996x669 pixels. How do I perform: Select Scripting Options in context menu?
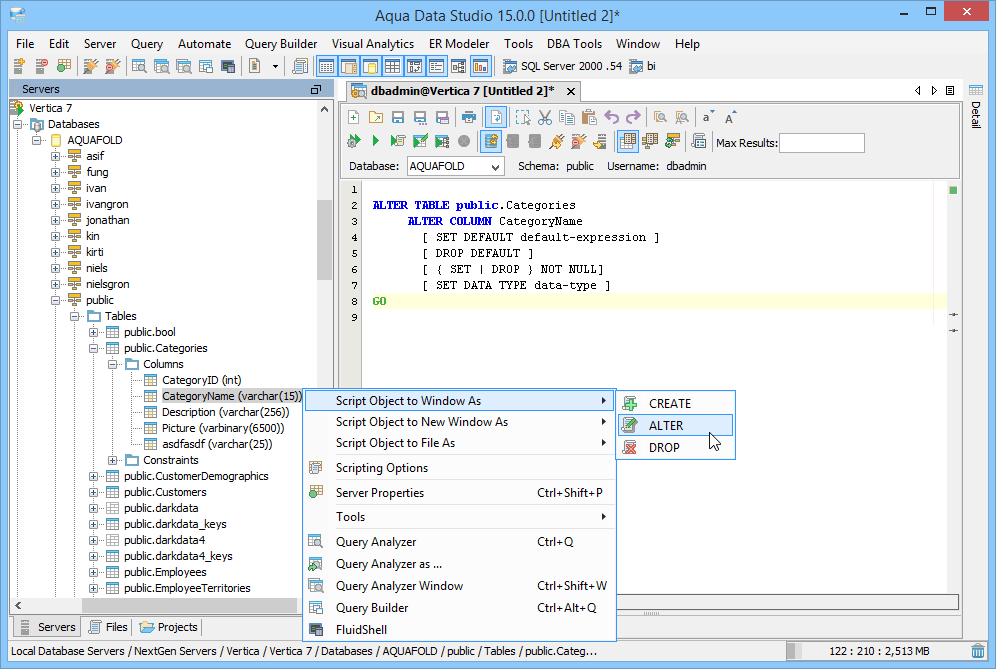point(460,468)
